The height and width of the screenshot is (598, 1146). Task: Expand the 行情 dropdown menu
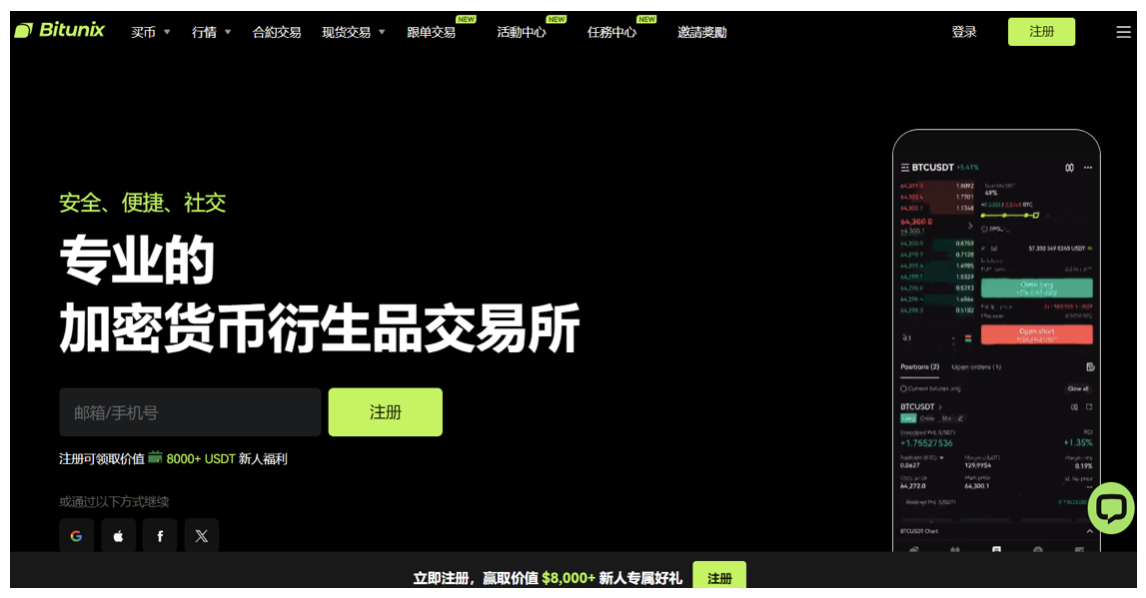[211, 32]
